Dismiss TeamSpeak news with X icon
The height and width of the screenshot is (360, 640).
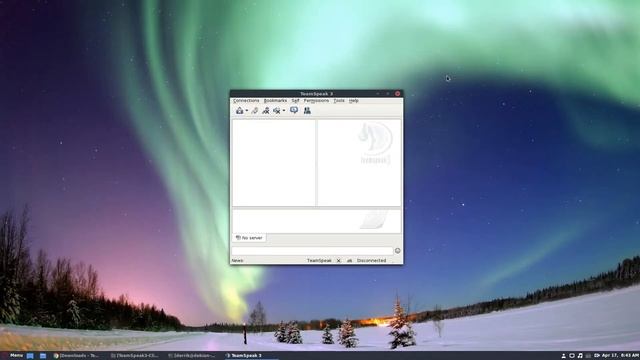338,260
